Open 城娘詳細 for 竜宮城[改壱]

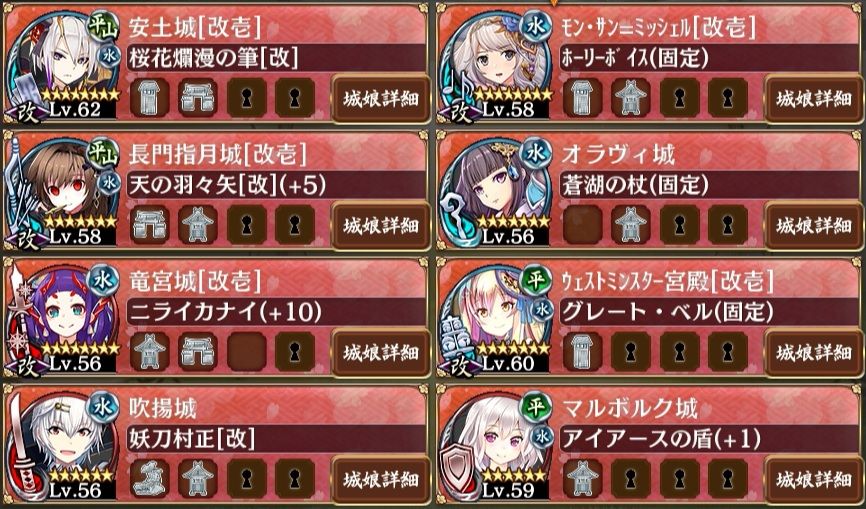[381, 352]
